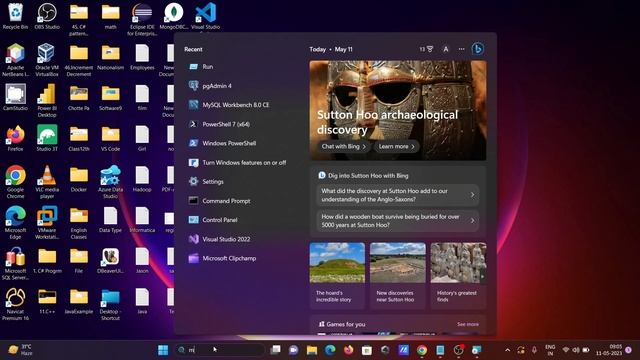This screenshot has height=360, width=640.
Task: Click the taskbar search input field
Action: [220, 350]
